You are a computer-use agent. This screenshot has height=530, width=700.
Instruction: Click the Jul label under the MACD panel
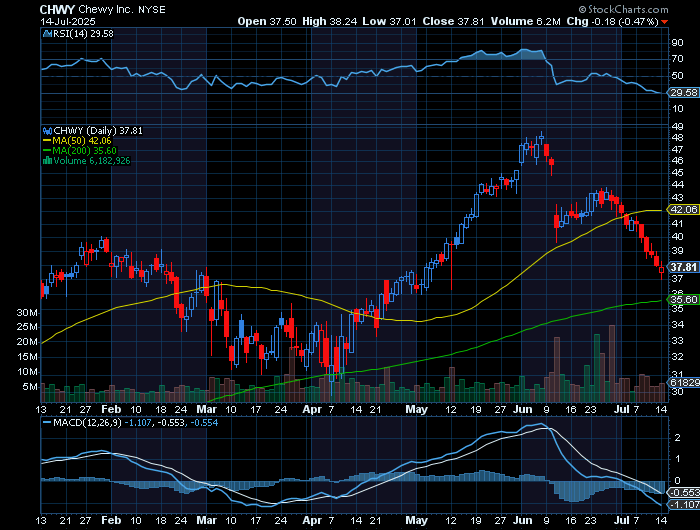point(621,521)
